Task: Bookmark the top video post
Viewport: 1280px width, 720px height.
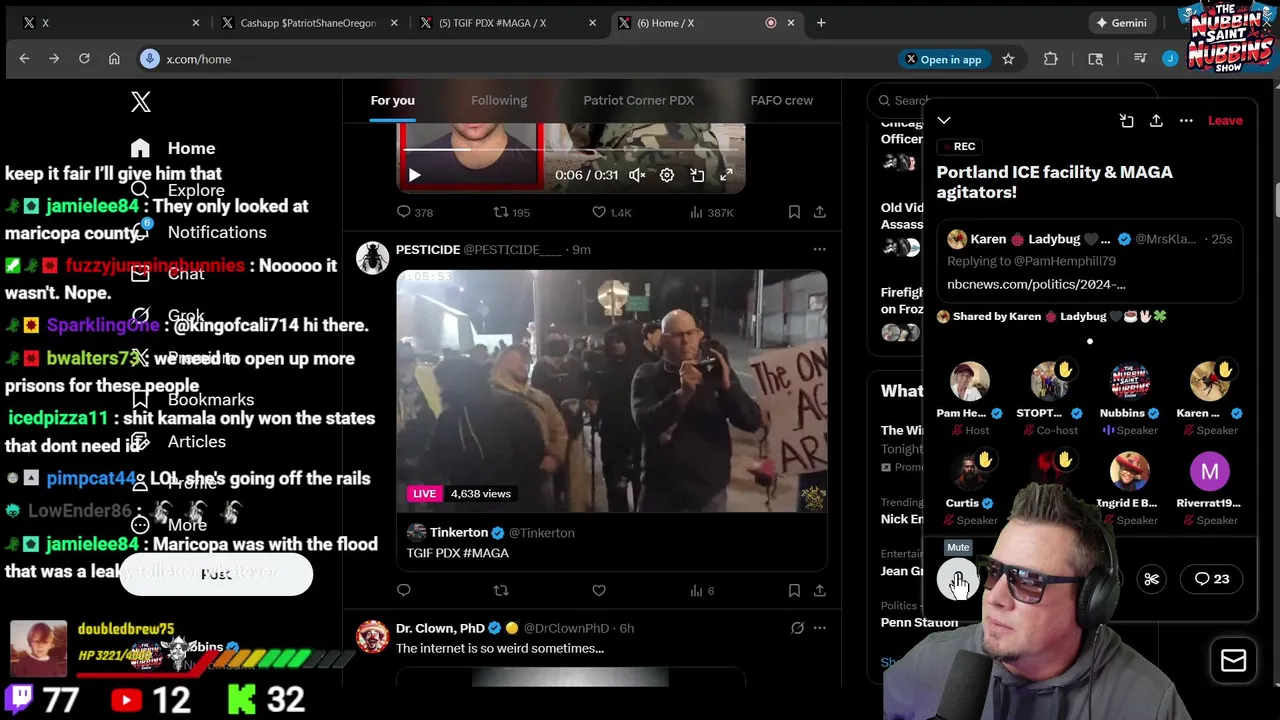Action: point(794,212)
